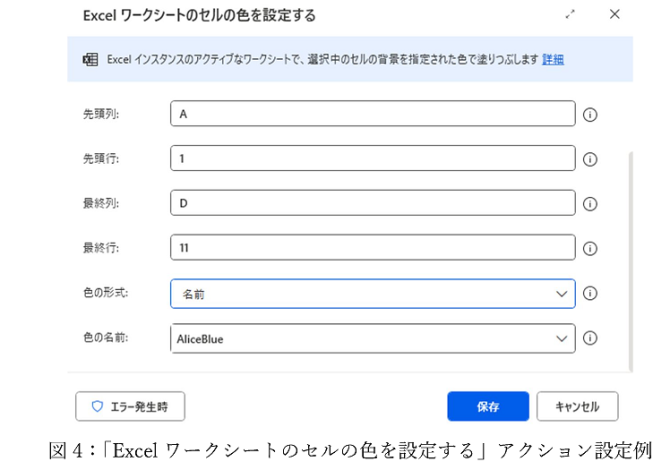Click the info icon beside 色の形式

click(590, 294)
